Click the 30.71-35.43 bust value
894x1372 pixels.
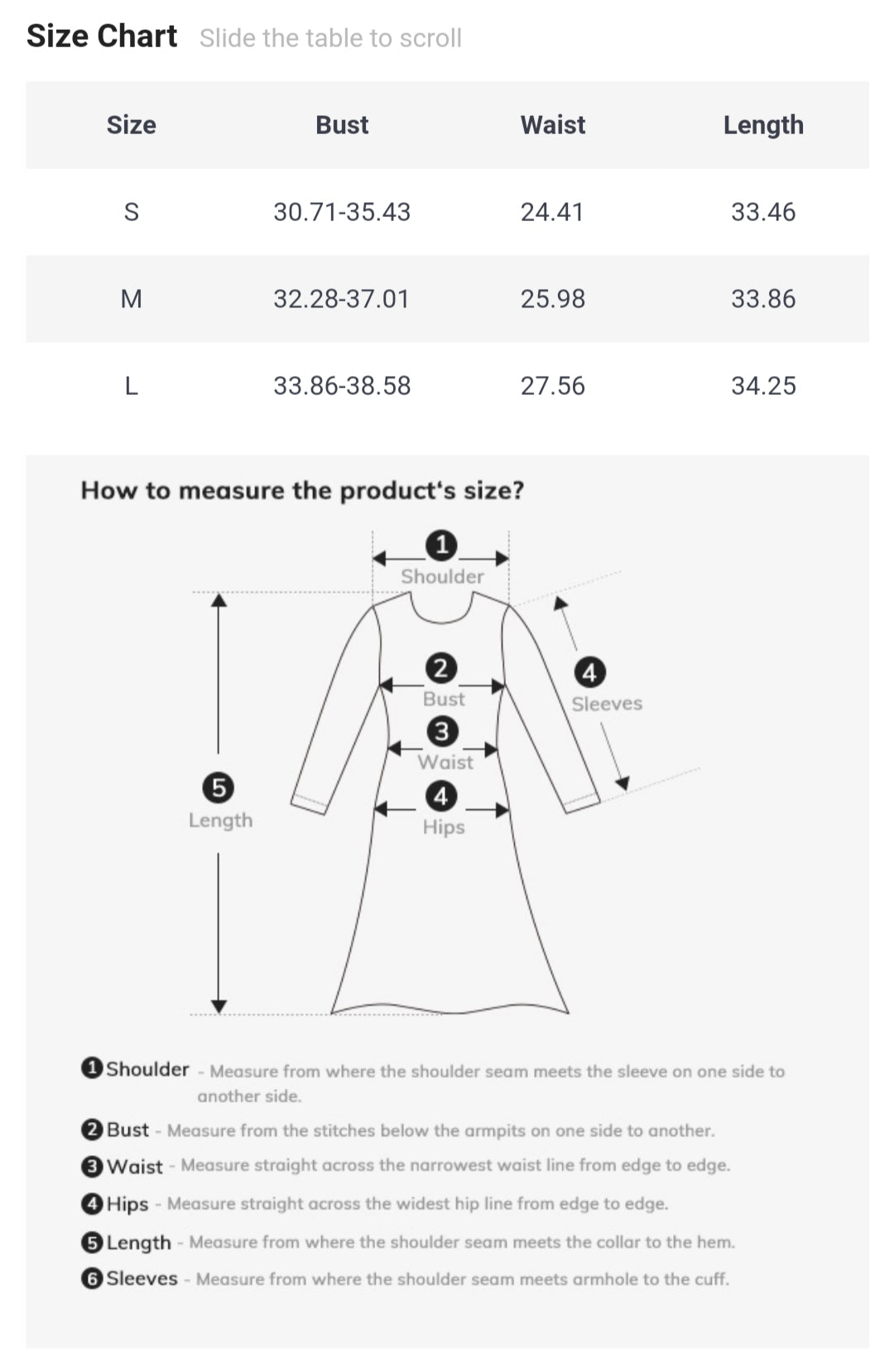(x=342, y=212)
